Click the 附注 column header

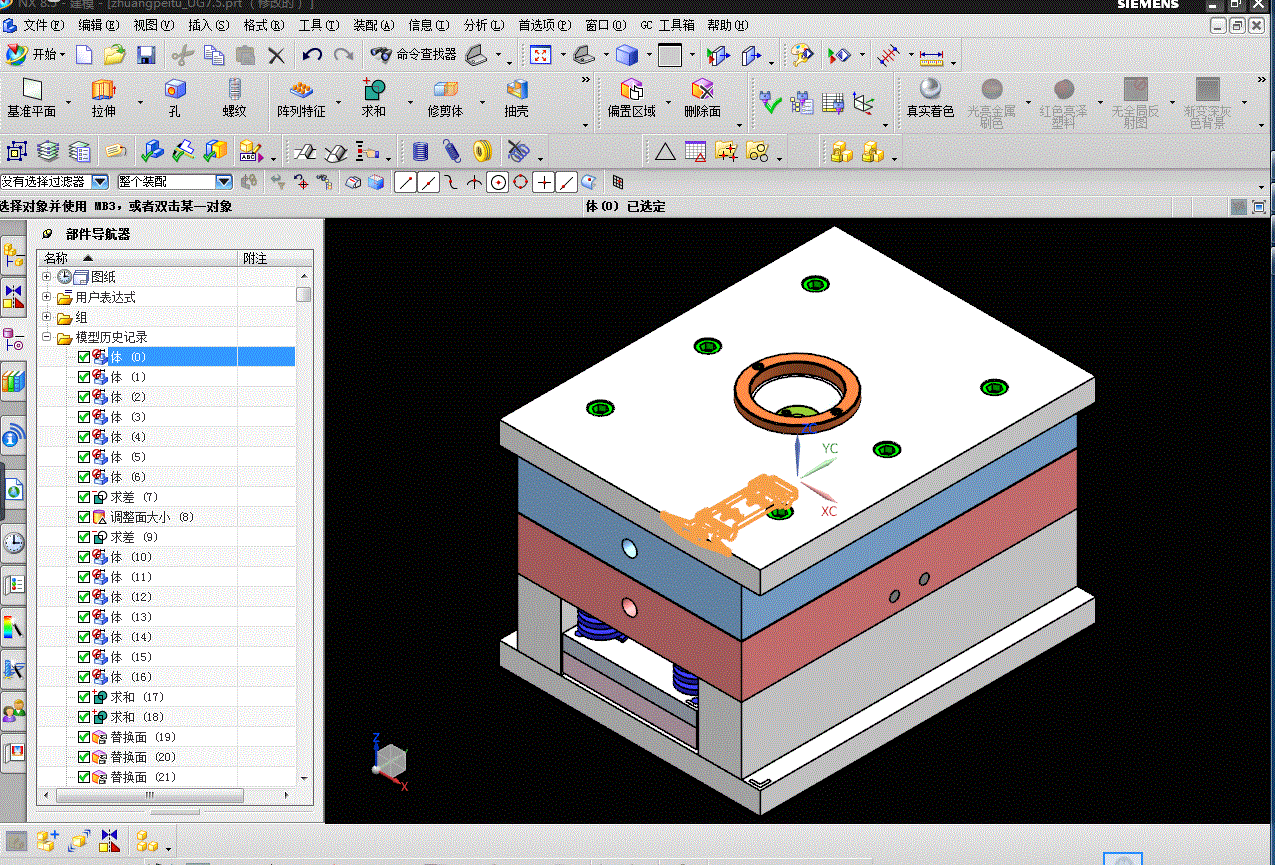(x=275, y=258)
